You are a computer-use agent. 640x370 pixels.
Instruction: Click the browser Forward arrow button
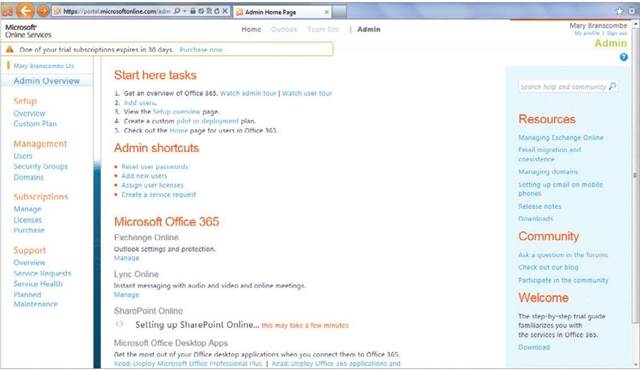[43, 11]
